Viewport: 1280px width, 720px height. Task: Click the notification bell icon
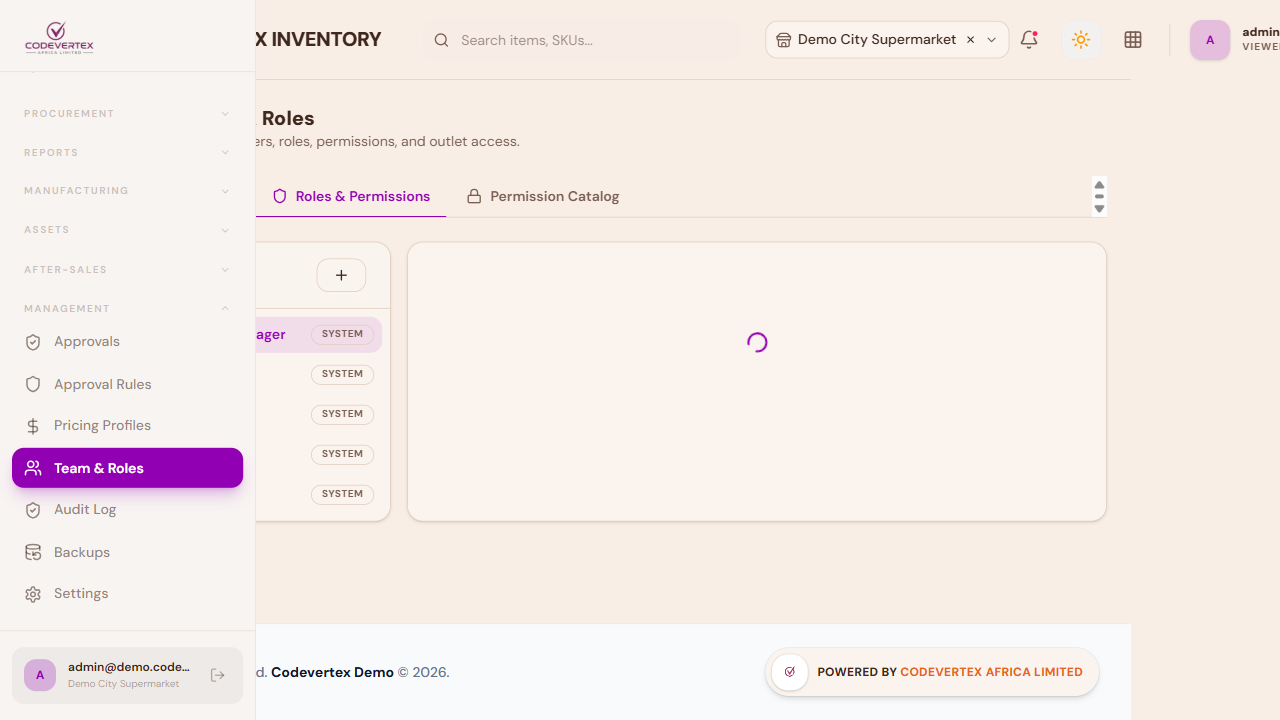(1029, 40)
